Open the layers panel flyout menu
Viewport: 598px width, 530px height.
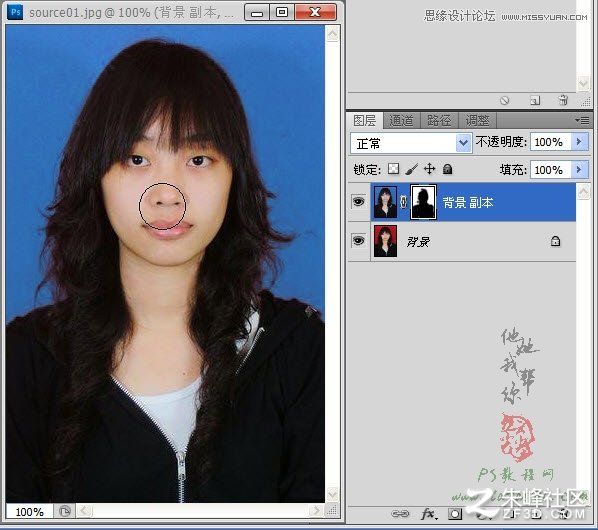[582, 121]
